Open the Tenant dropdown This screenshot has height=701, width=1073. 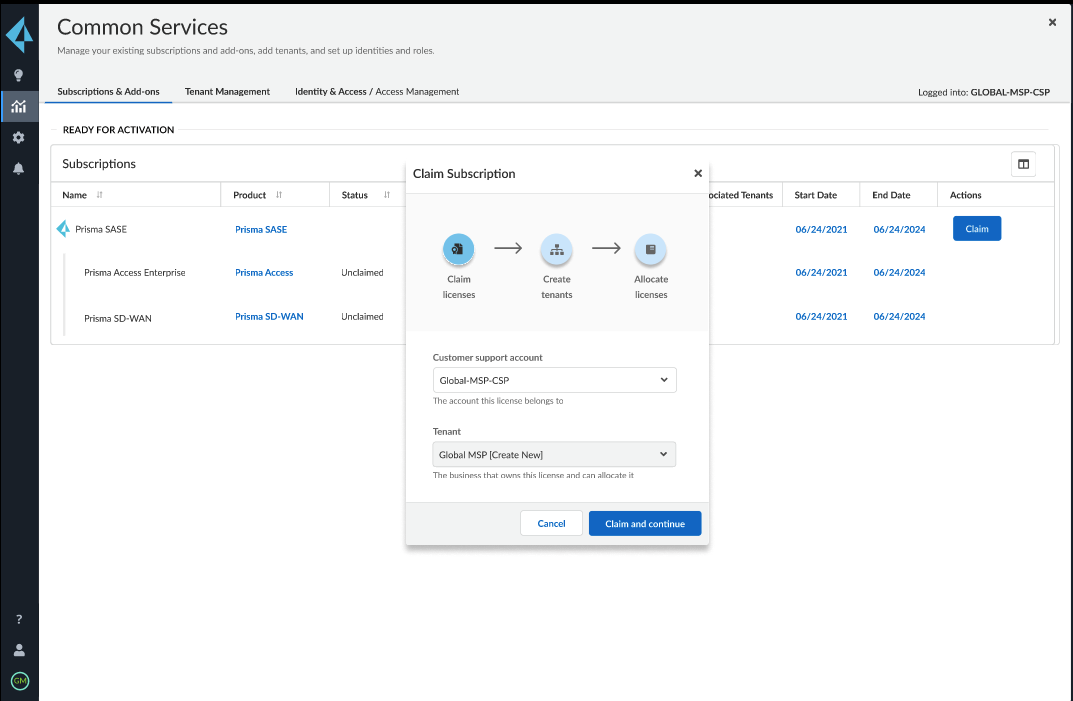(554, 455)
